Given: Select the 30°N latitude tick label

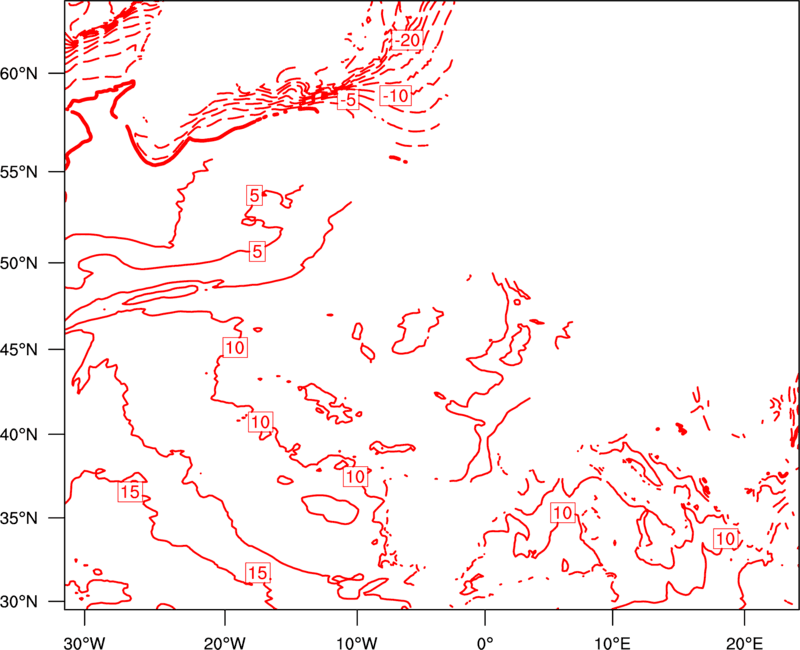Looking at the screenshot, I should pos(19,602).
